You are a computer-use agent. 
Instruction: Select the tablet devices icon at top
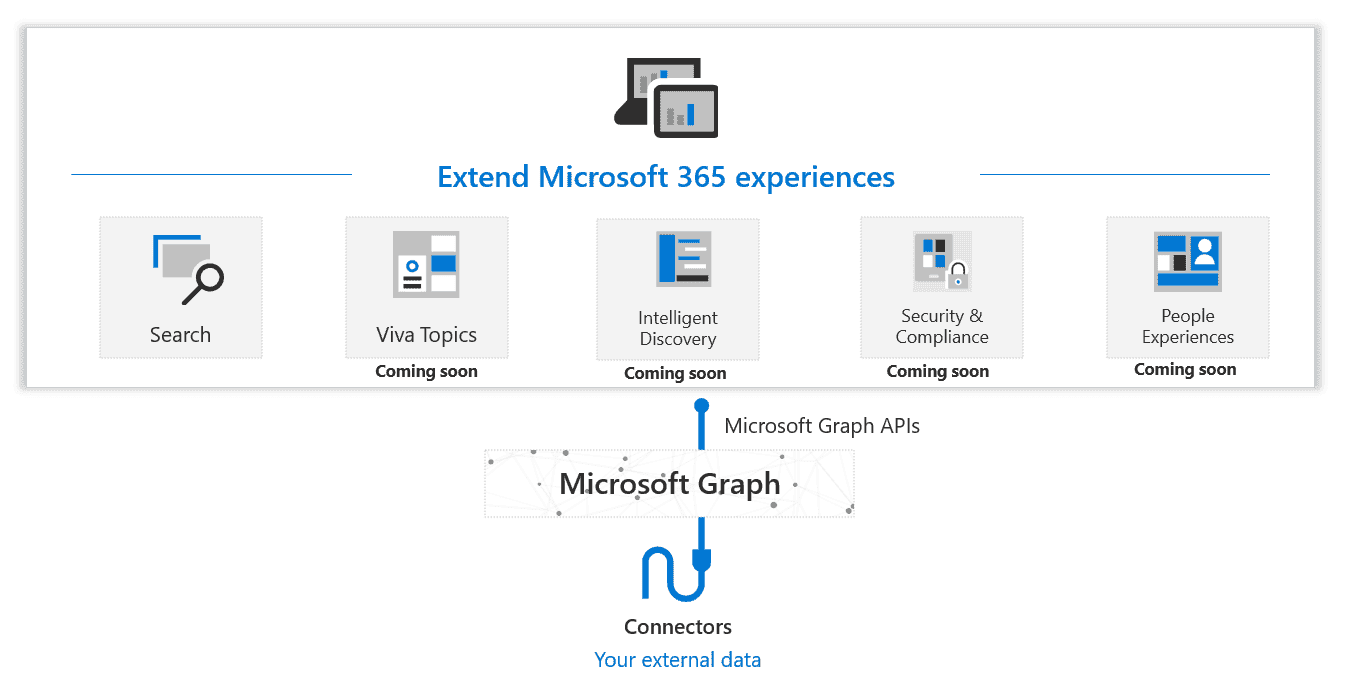pos(666,97)
